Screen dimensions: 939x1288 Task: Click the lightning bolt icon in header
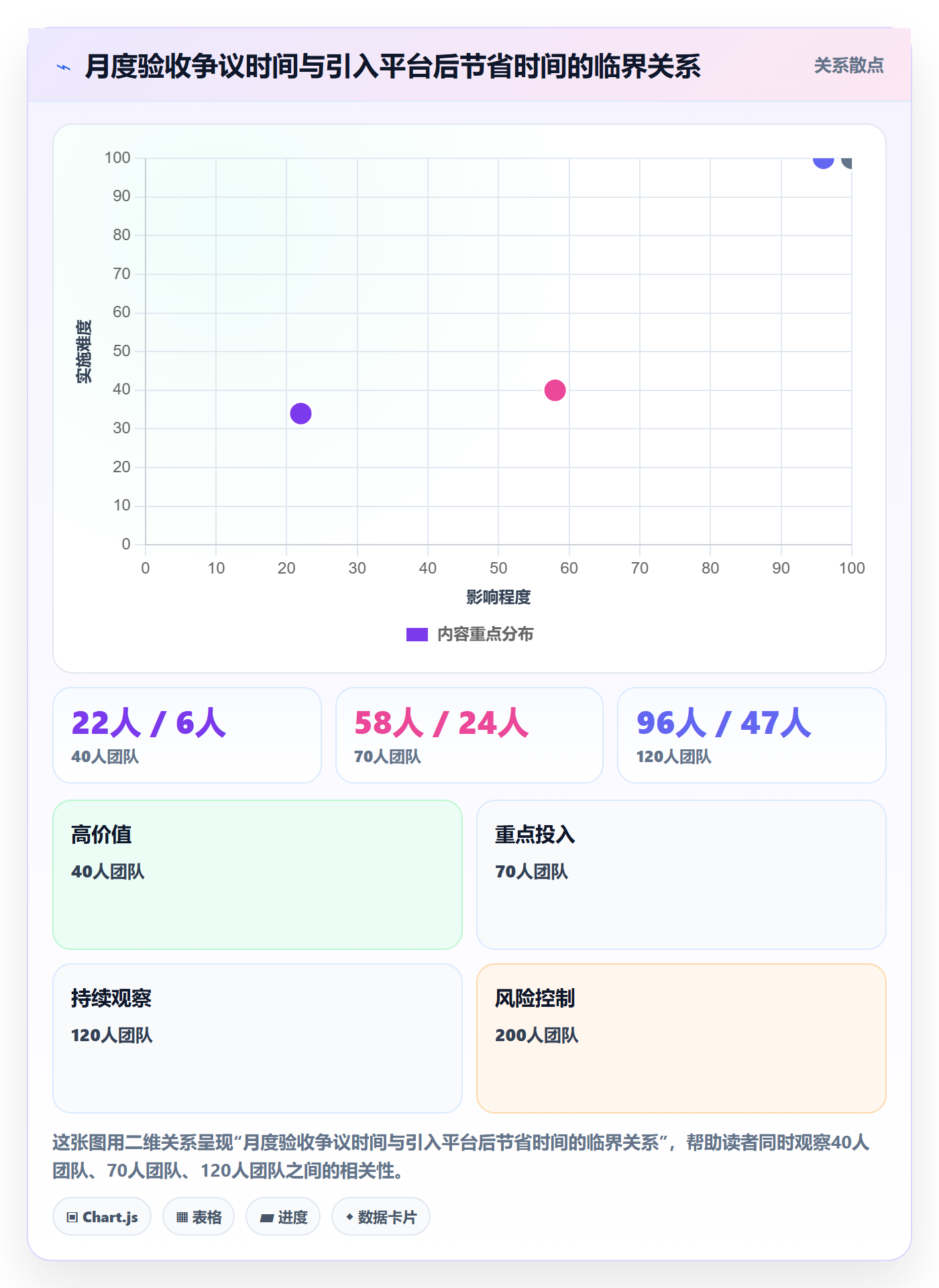coord(64,67)
